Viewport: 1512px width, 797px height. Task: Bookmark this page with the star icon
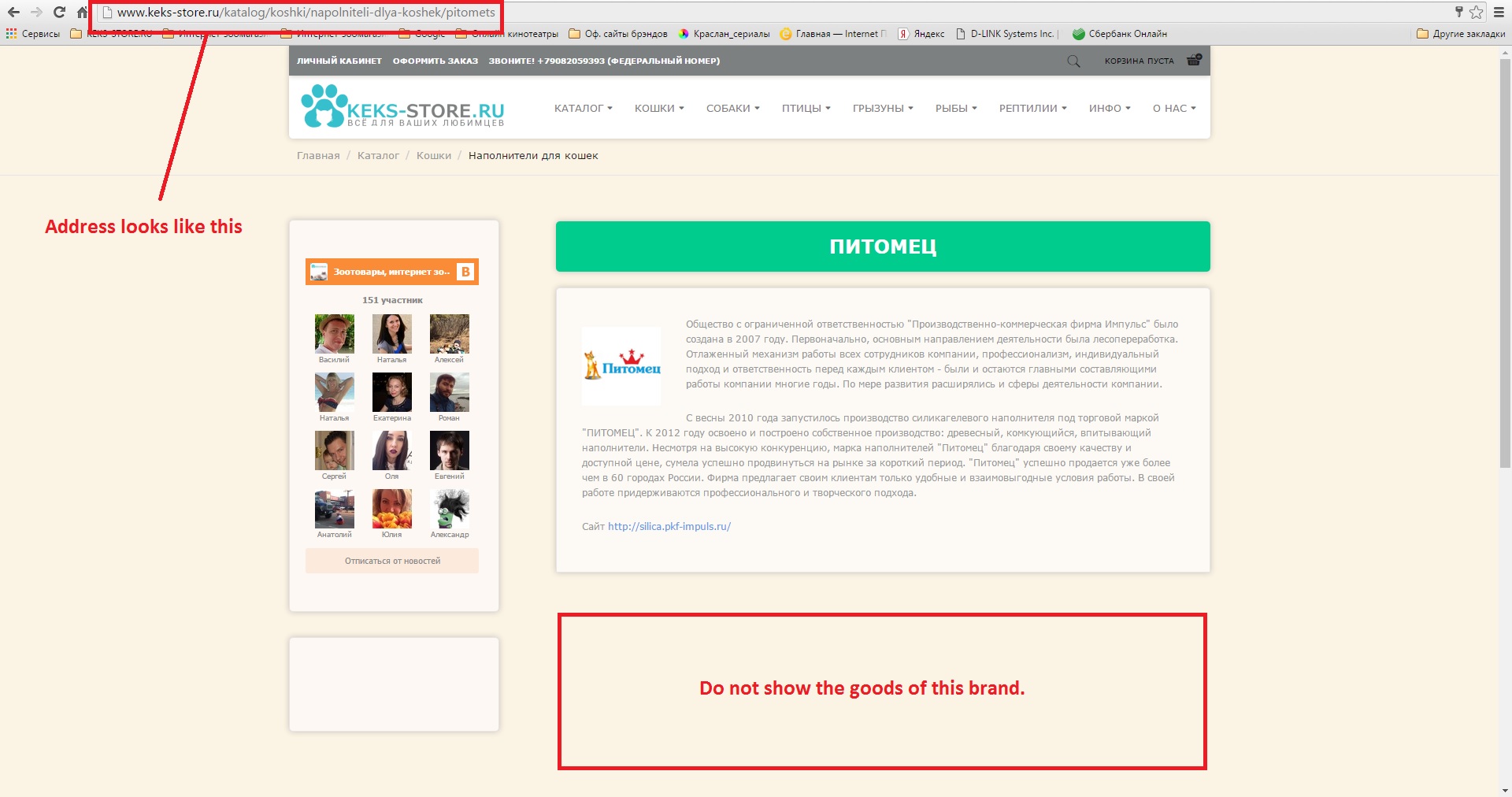click(1477, 12)
